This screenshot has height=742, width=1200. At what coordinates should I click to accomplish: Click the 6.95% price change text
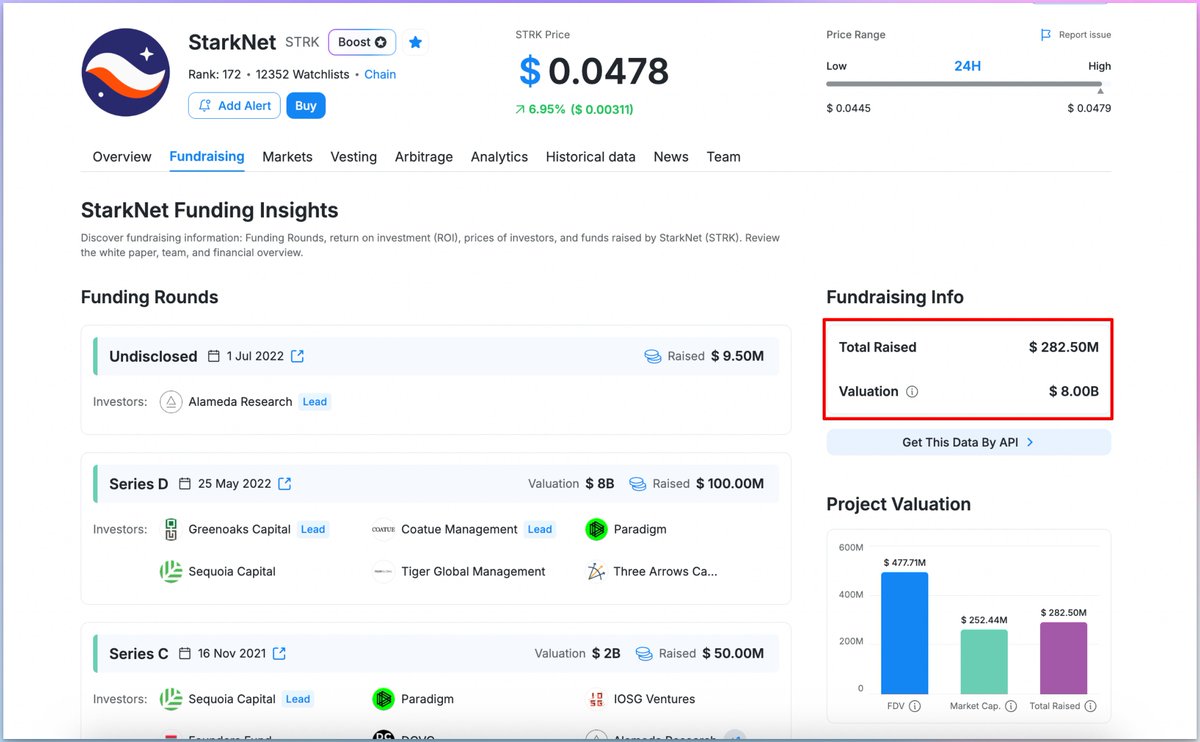pyautogui.click(x=545, y=110)
